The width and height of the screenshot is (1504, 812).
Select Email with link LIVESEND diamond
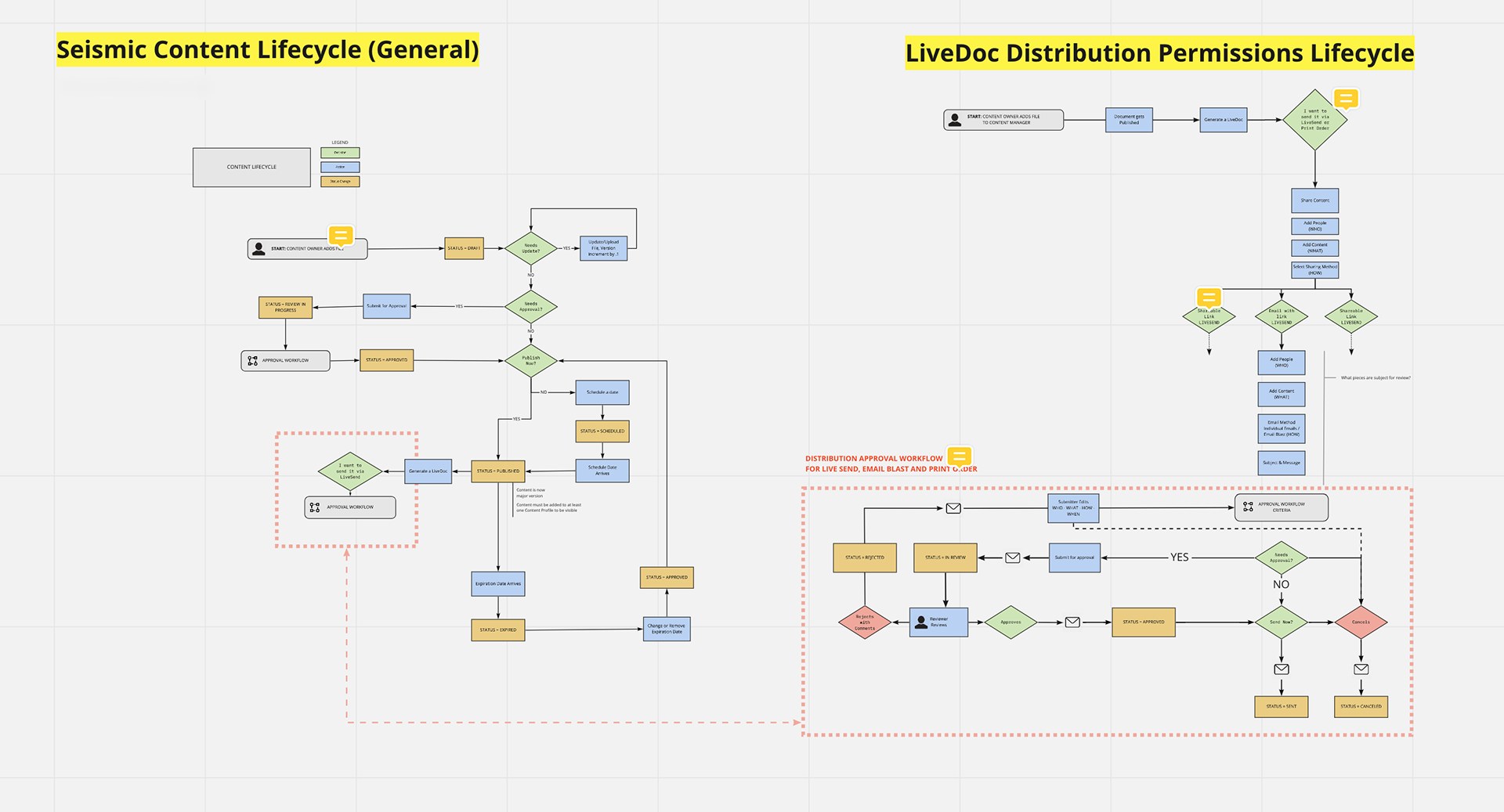point(1282,316)
